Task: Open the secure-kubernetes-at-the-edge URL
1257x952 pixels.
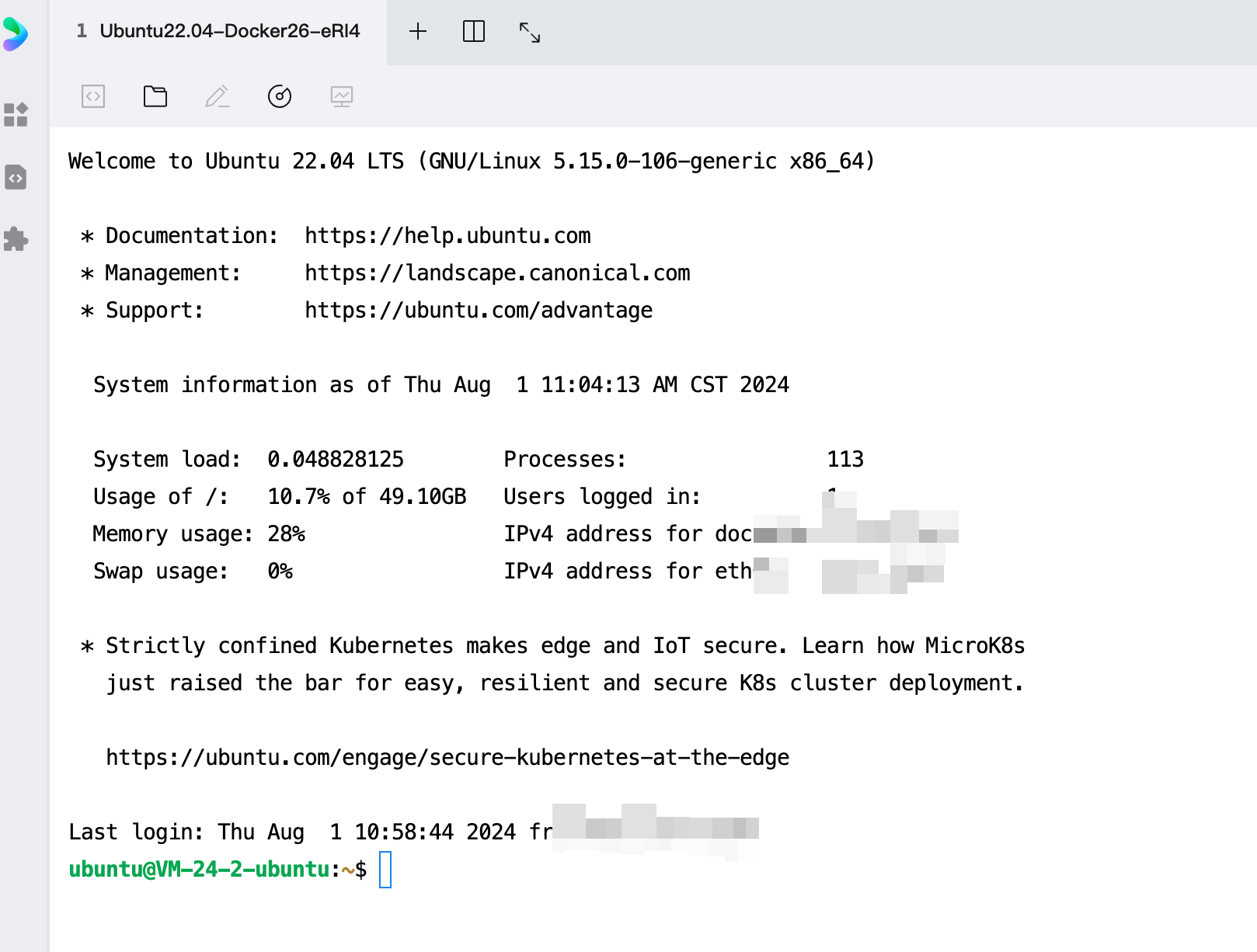Action: click(447, 757)
